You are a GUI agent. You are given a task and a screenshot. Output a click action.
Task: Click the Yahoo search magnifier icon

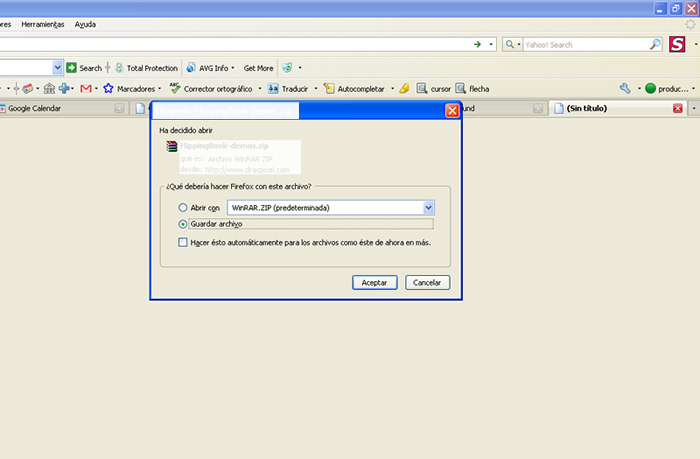click(x=656, y=44)
